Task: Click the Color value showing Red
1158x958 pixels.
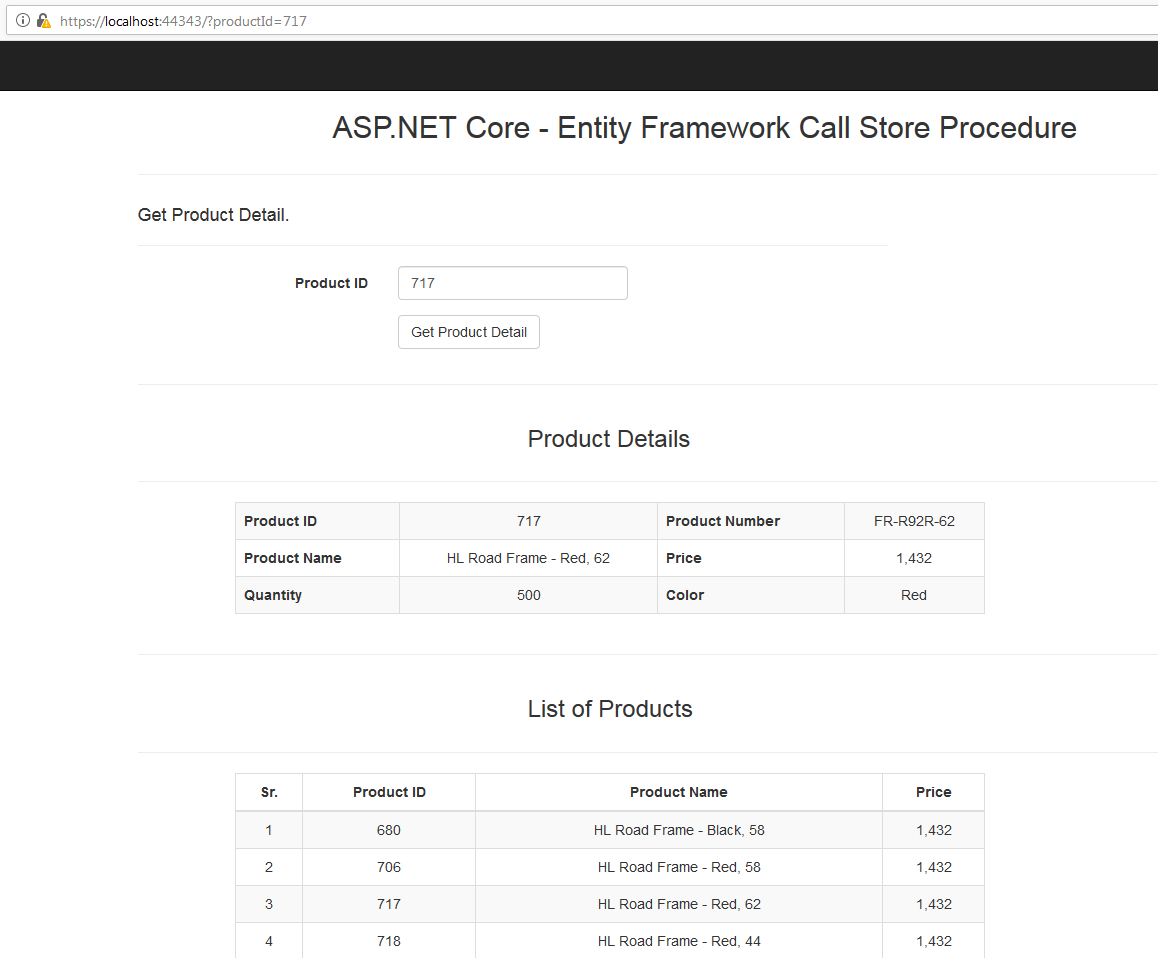Action: tap(913, 594)
